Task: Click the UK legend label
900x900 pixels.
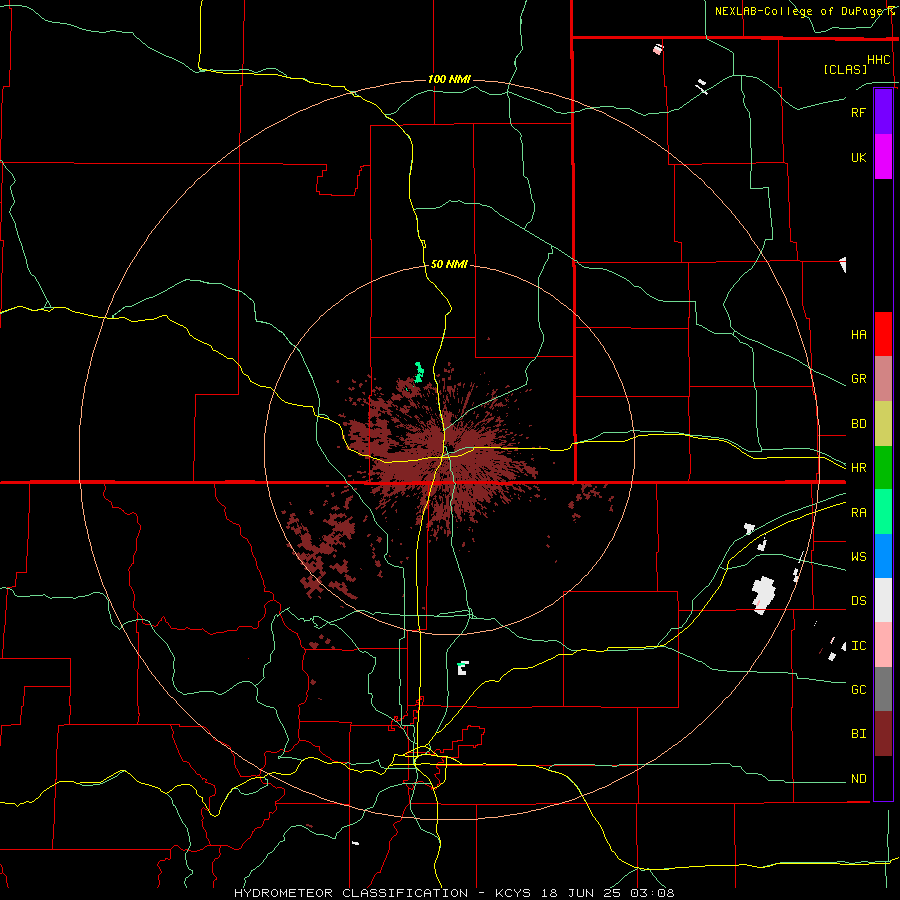Action: tap(858, 157)
